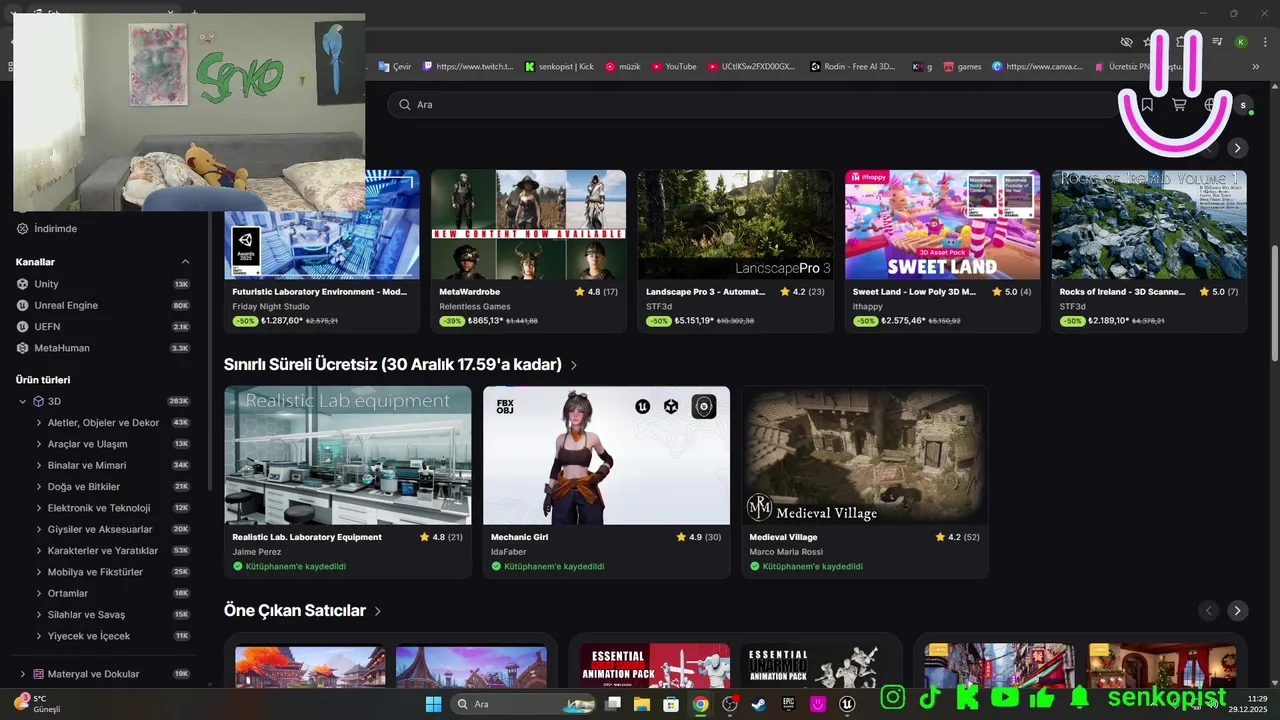Open Chrome media controls icon
This screenshot has width=1280, height=720.
tap(1217, 42)
